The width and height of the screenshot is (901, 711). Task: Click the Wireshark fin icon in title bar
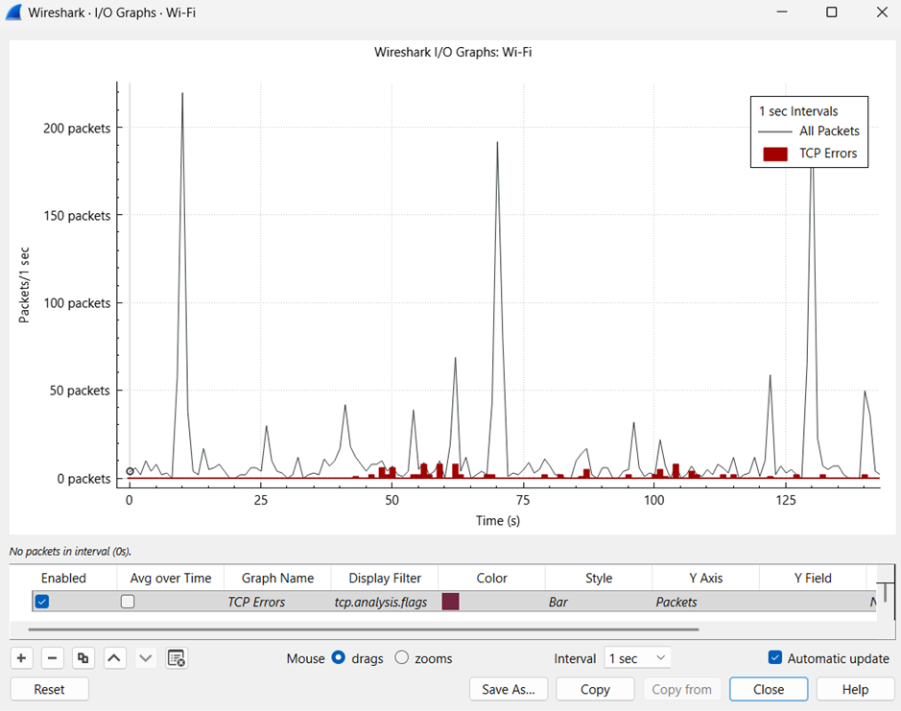14,12
